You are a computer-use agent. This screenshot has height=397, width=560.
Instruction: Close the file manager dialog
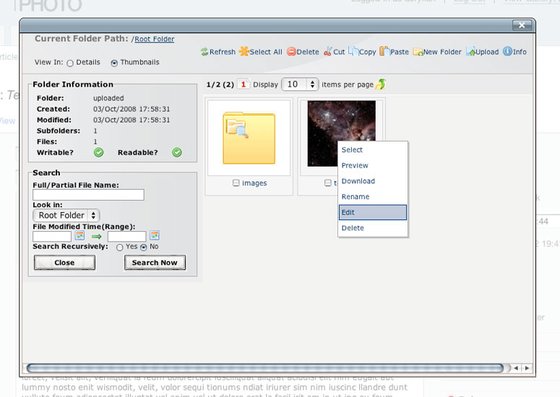click(x=522, y=25)
